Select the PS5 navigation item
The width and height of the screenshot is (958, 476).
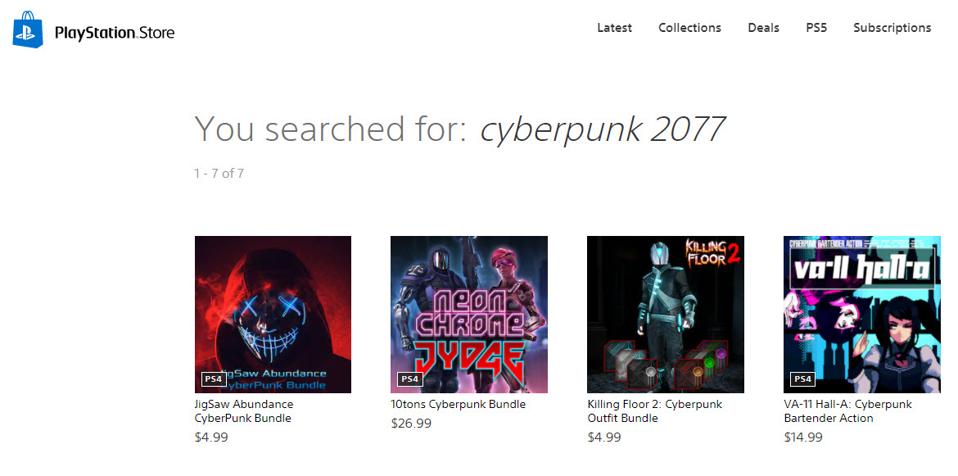pos(816,27)
